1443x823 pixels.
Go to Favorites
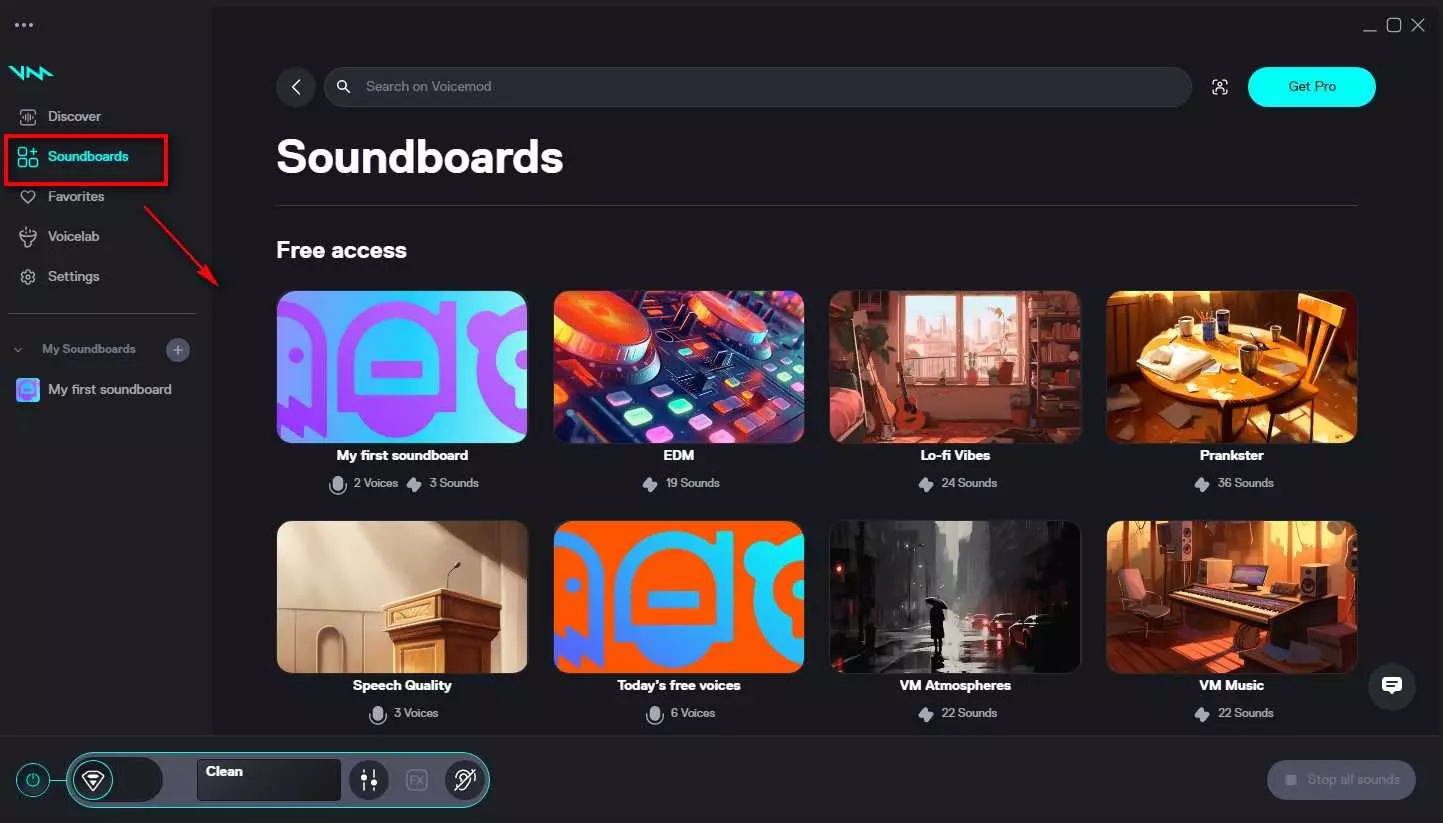[62, 196]
